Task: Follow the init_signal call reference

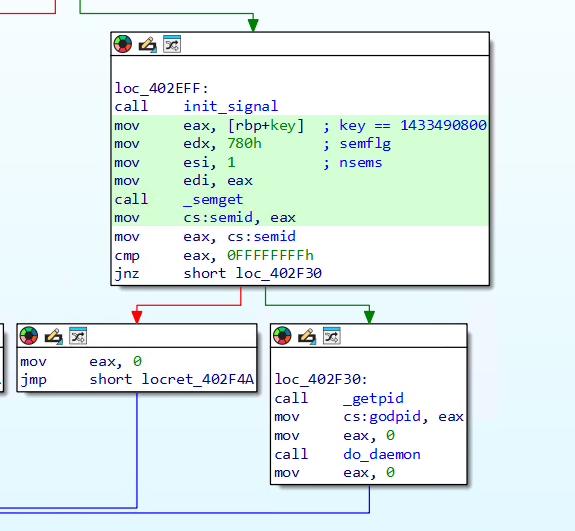Action: 231,106
